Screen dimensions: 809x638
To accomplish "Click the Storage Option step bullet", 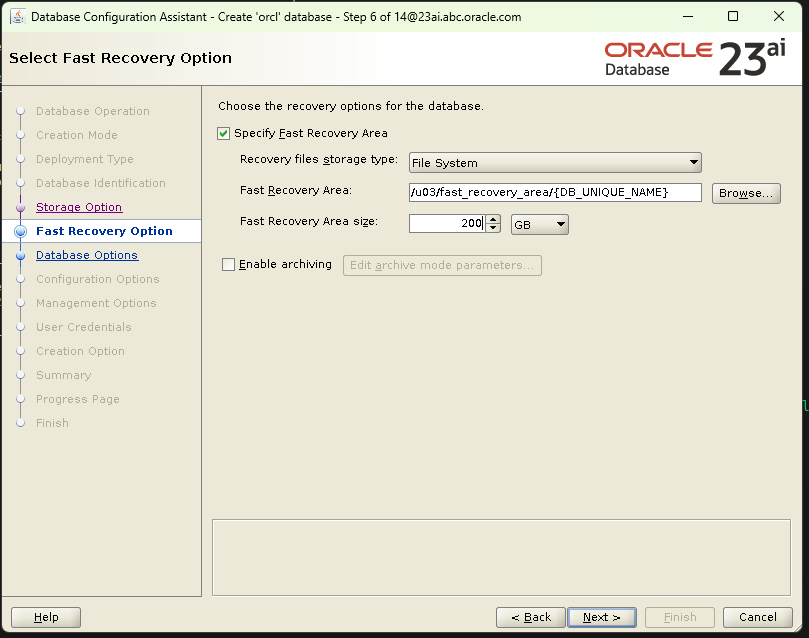I will click(20, 207).
